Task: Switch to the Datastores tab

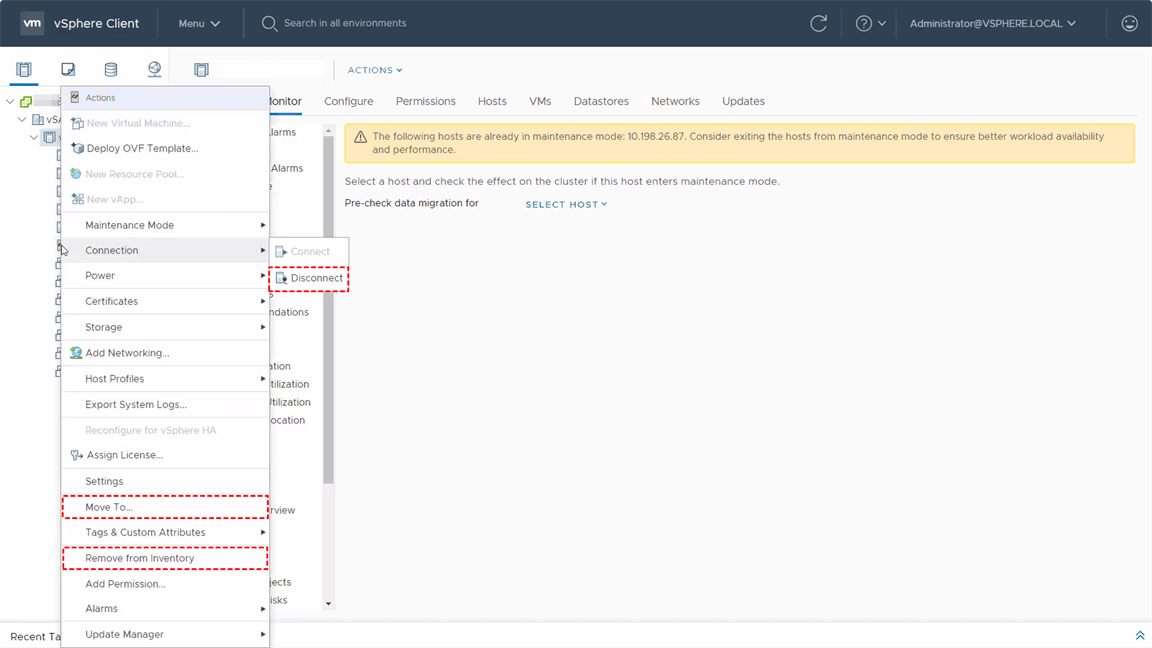Action: click(x=601, y=101)
